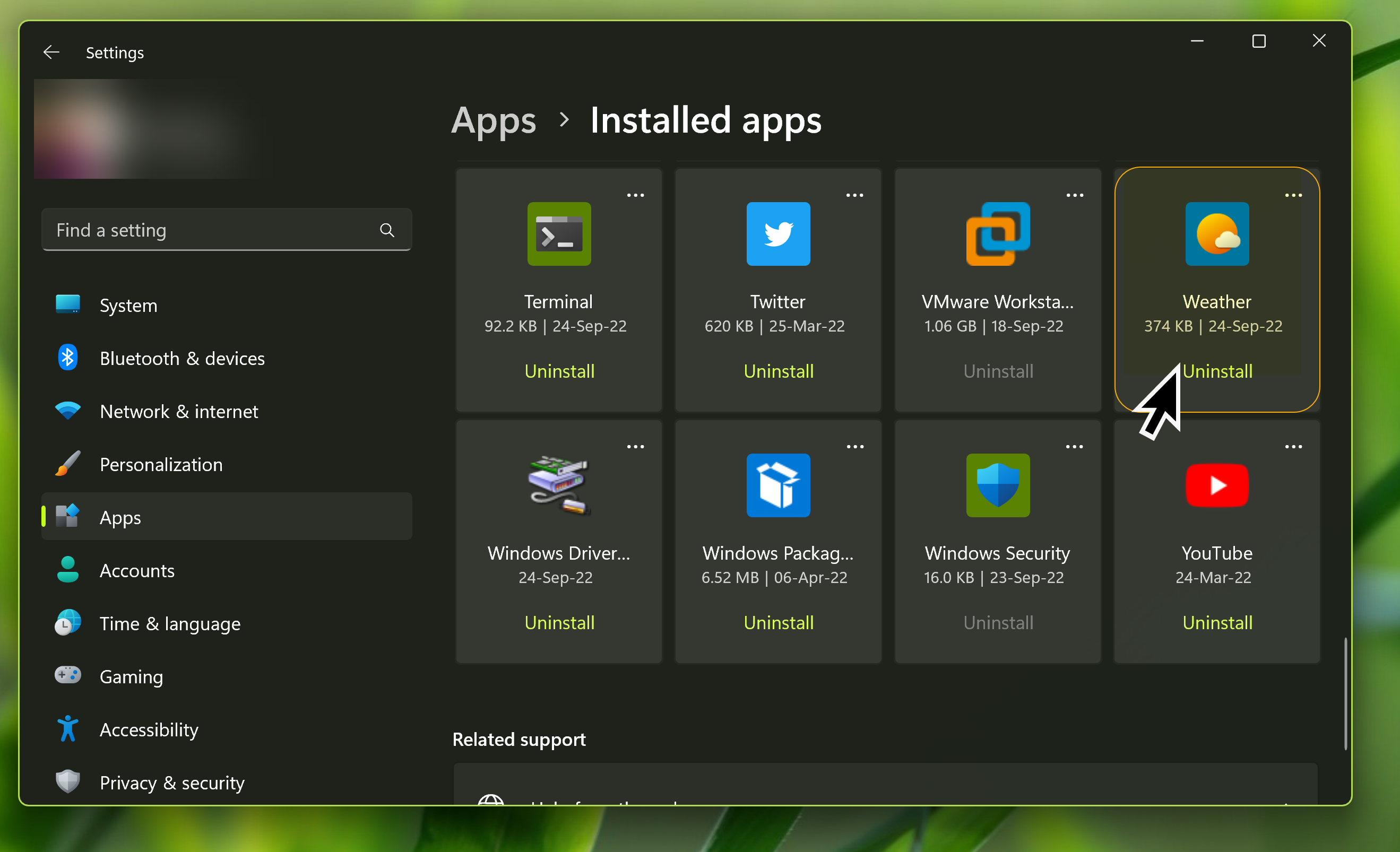Image resolution: width=1400 pixels, height=852 pixels.
Task: Uninstall Twitter
Action: point(778,371)
